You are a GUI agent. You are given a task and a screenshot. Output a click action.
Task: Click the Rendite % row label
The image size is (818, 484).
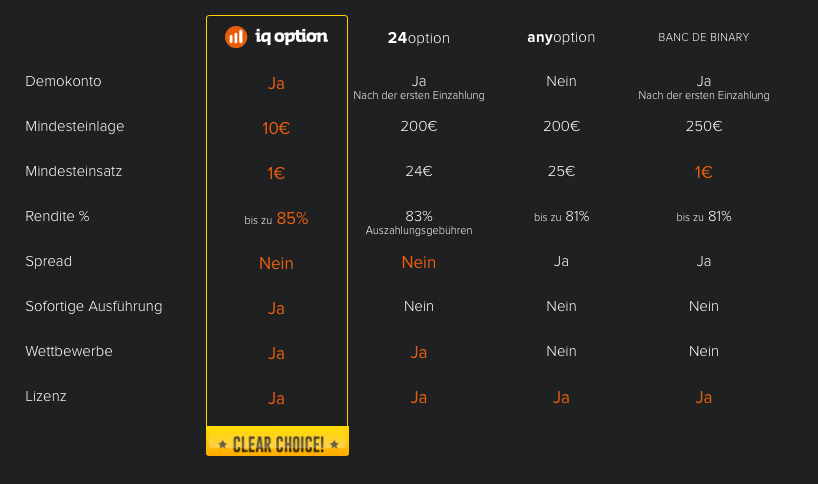(57, 216)
